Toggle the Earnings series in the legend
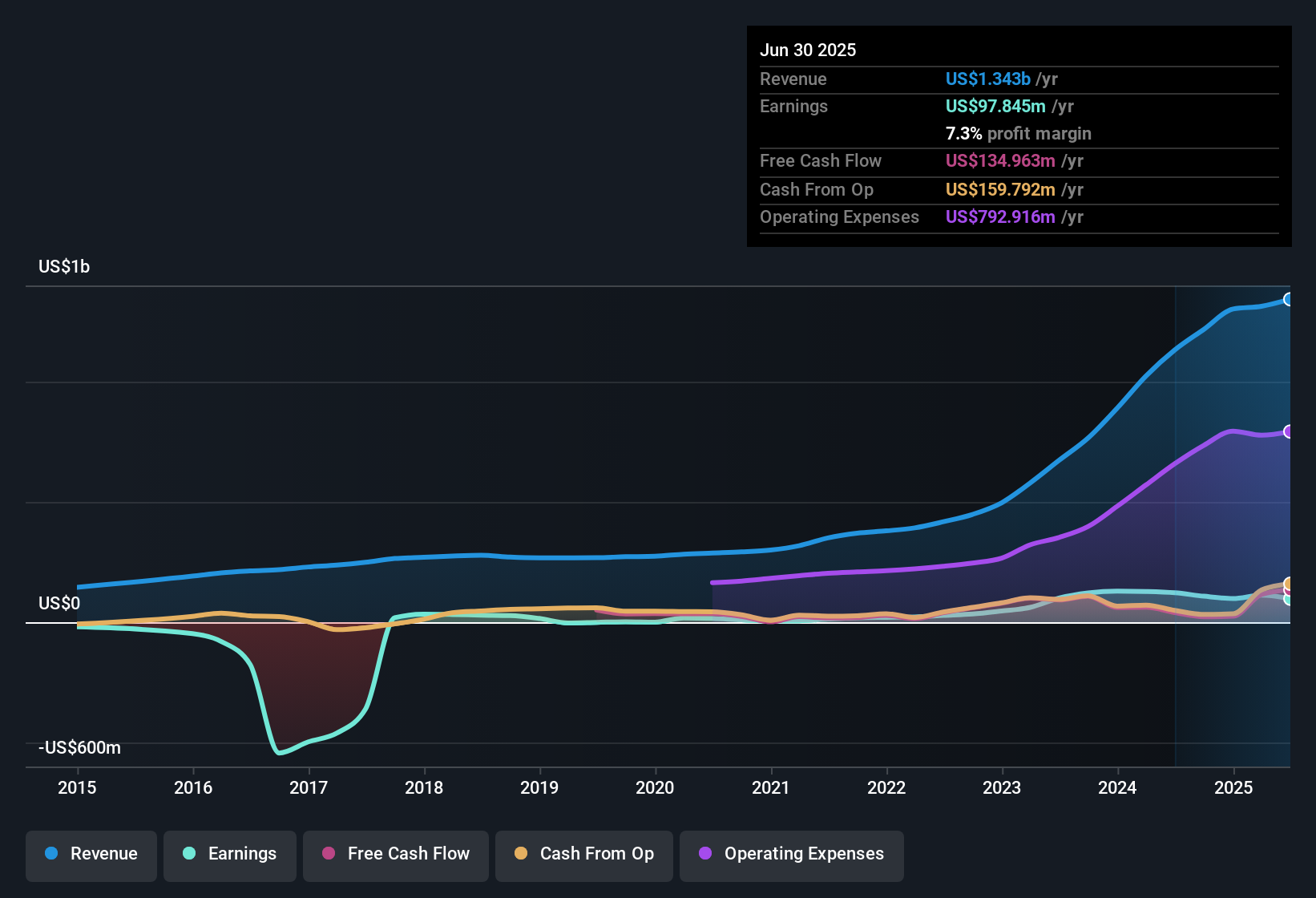The width and height of the screenshot is (1316, 898). [230, 856]
